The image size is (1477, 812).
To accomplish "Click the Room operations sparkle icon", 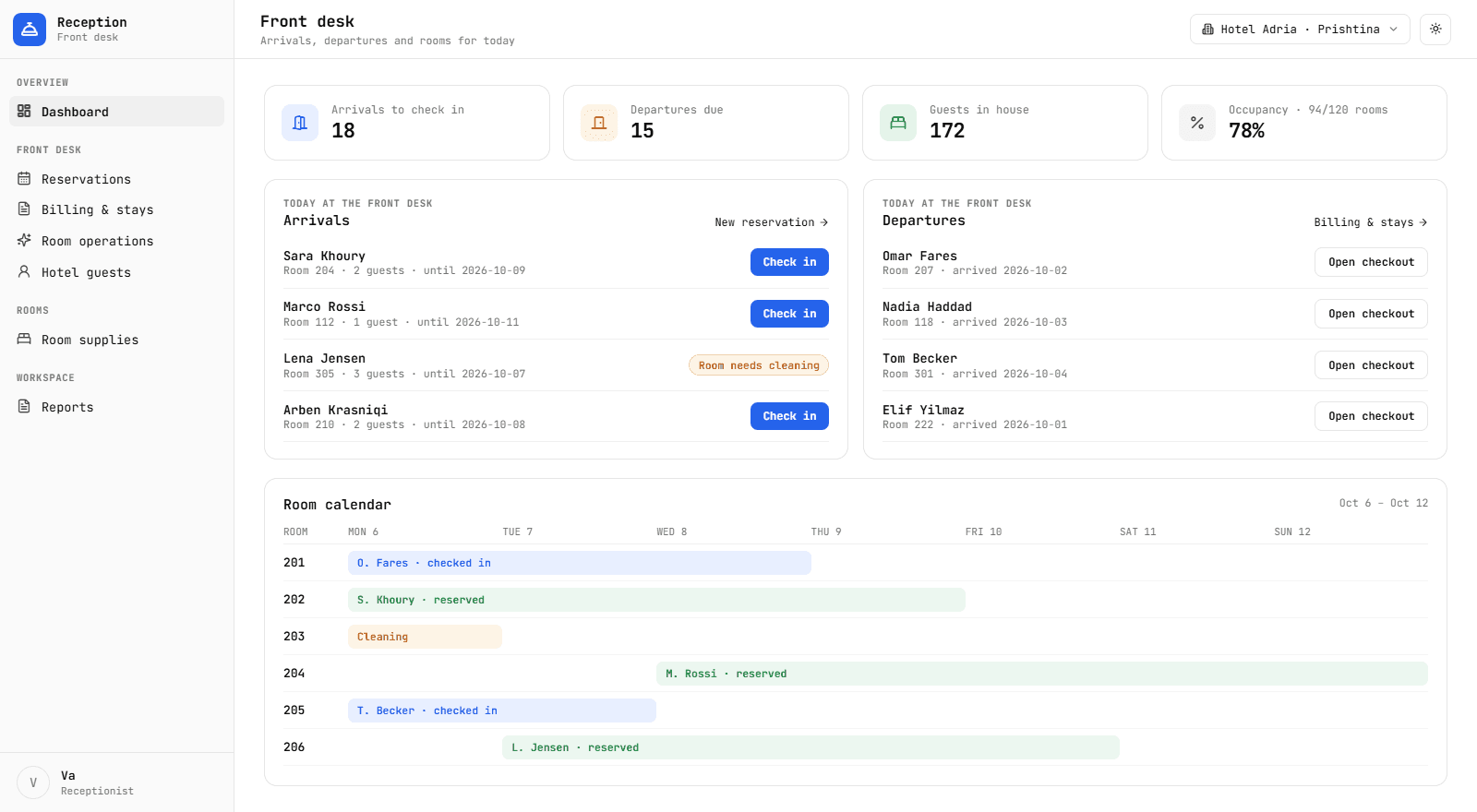I will [x=24, y=241].
